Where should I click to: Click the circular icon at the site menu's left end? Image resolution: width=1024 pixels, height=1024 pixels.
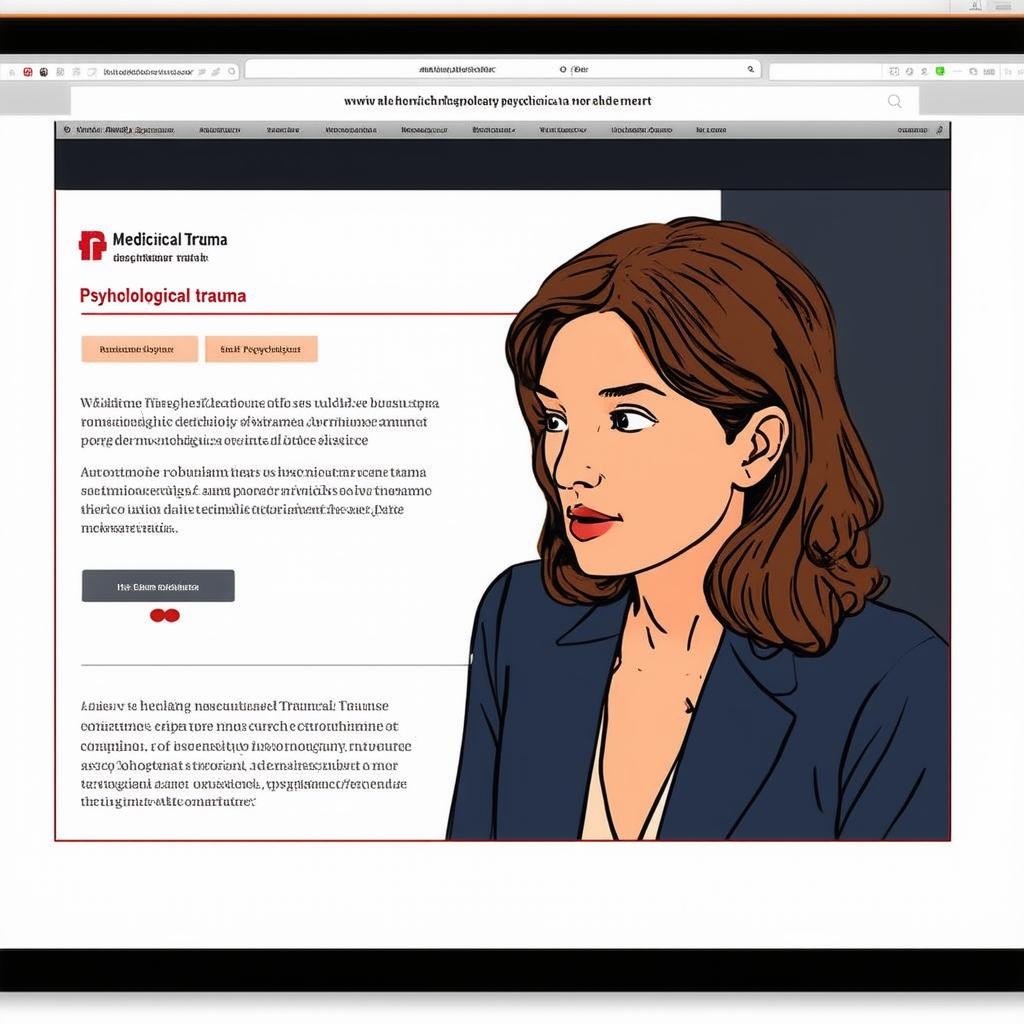67,130
